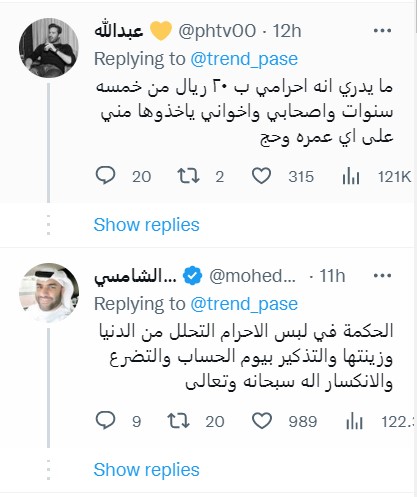Visit the @trend_pase link in the first reply
This screenshot has width=417, height=497.
[x=244, y=59]
